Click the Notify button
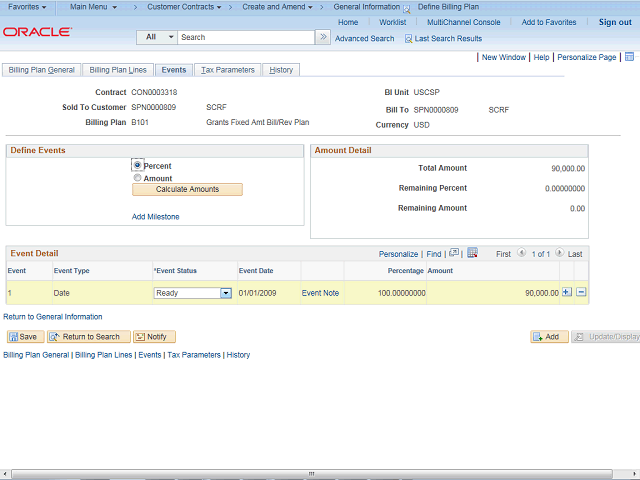Screen dimensions: 640x480 [154, 337]
